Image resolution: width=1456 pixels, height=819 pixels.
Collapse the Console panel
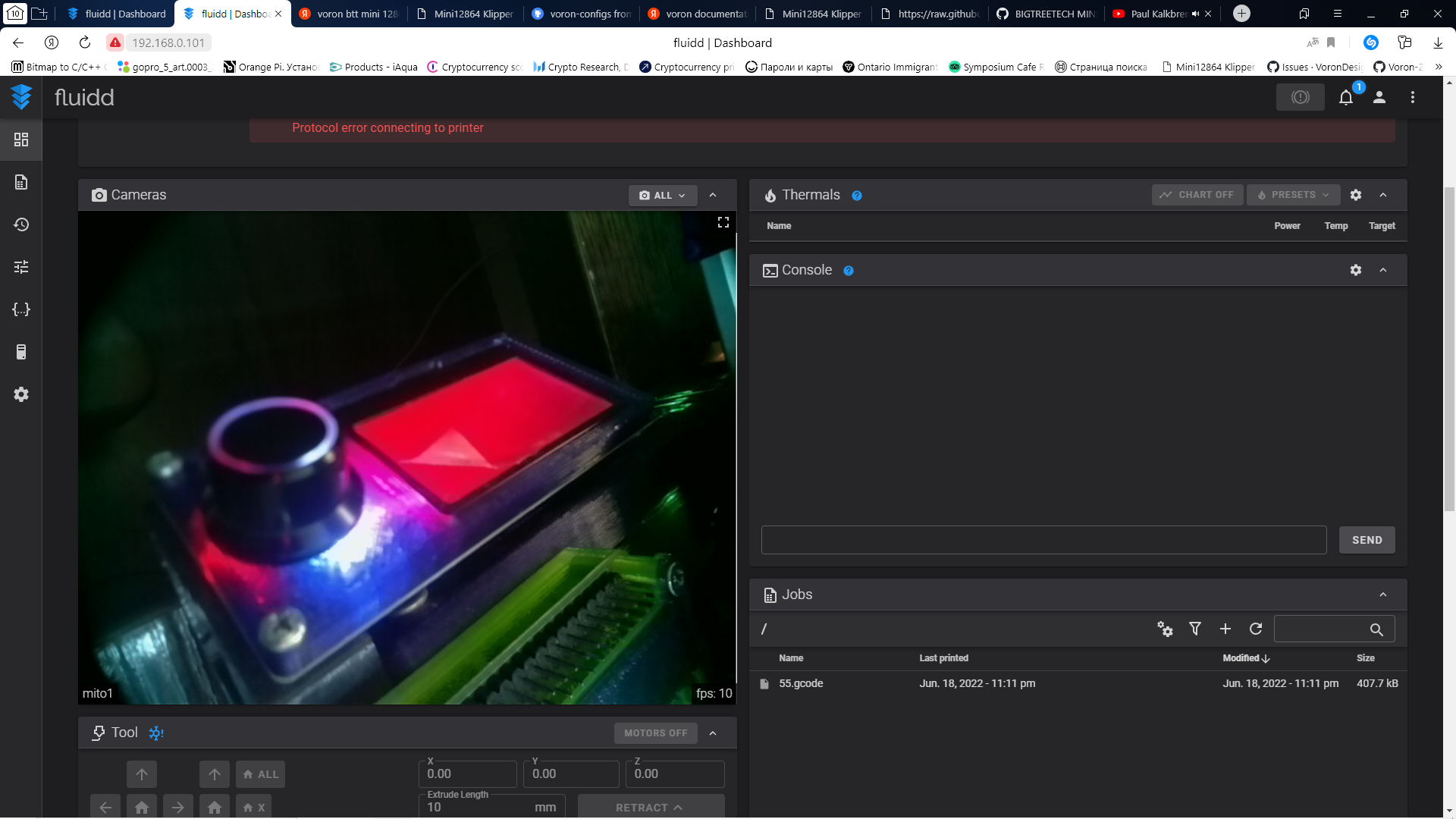click(x=1383, y=270)
